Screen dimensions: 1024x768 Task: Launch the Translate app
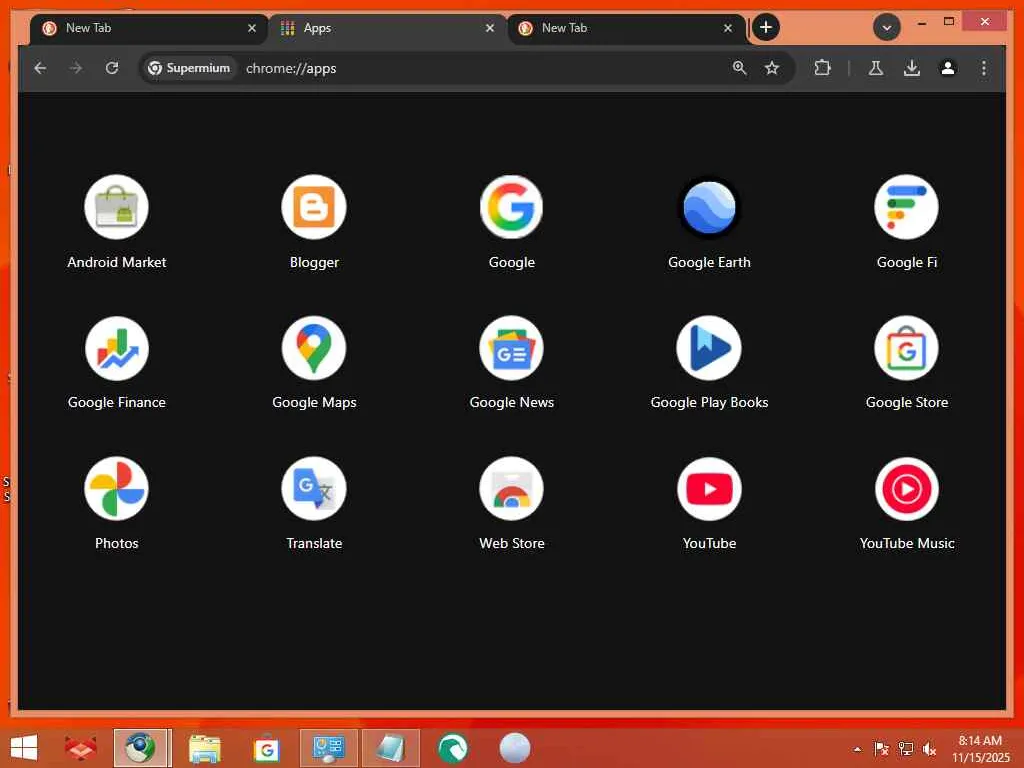[314, 488]
